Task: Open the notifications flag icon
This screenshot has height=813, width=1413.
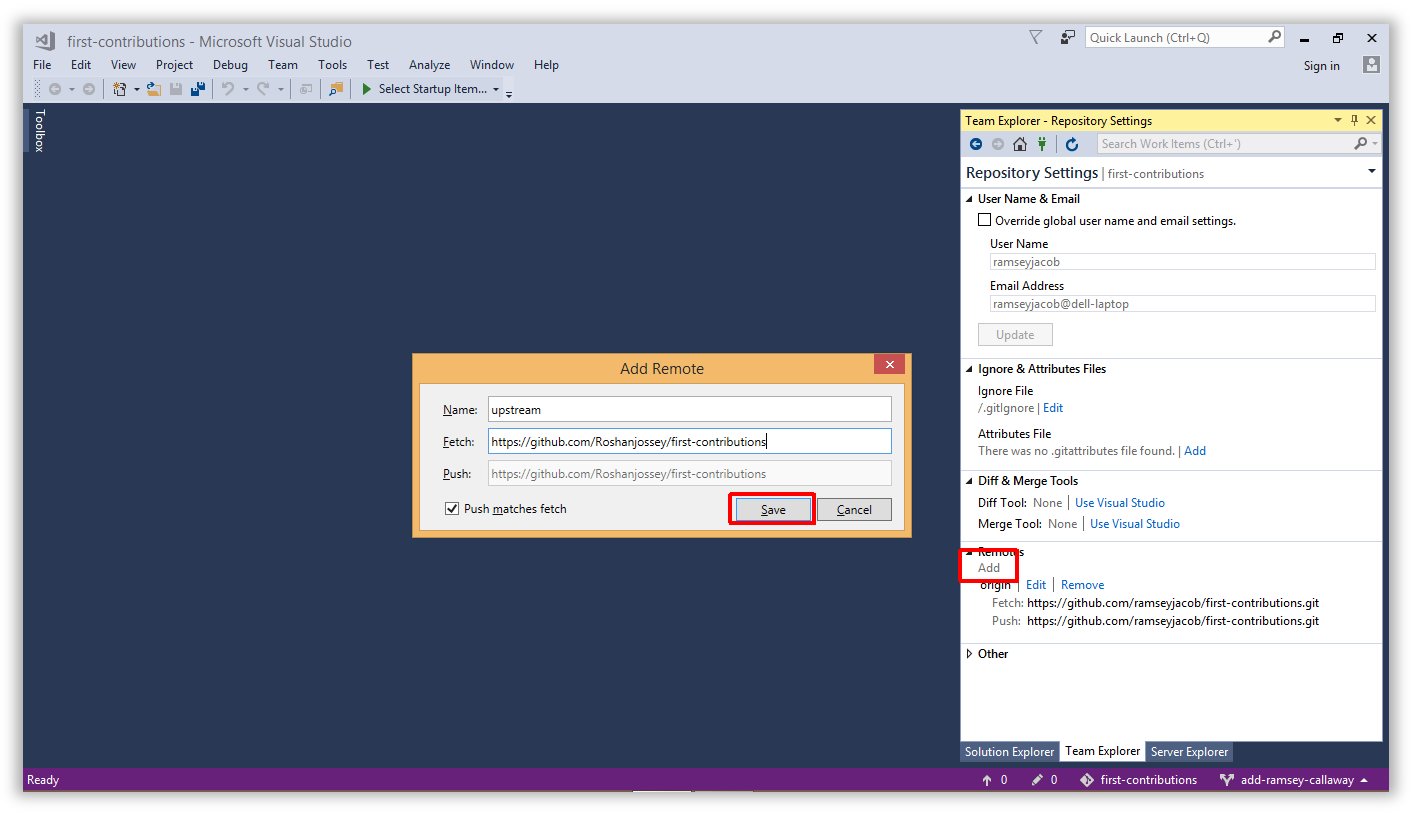Action: point(1036,37)
